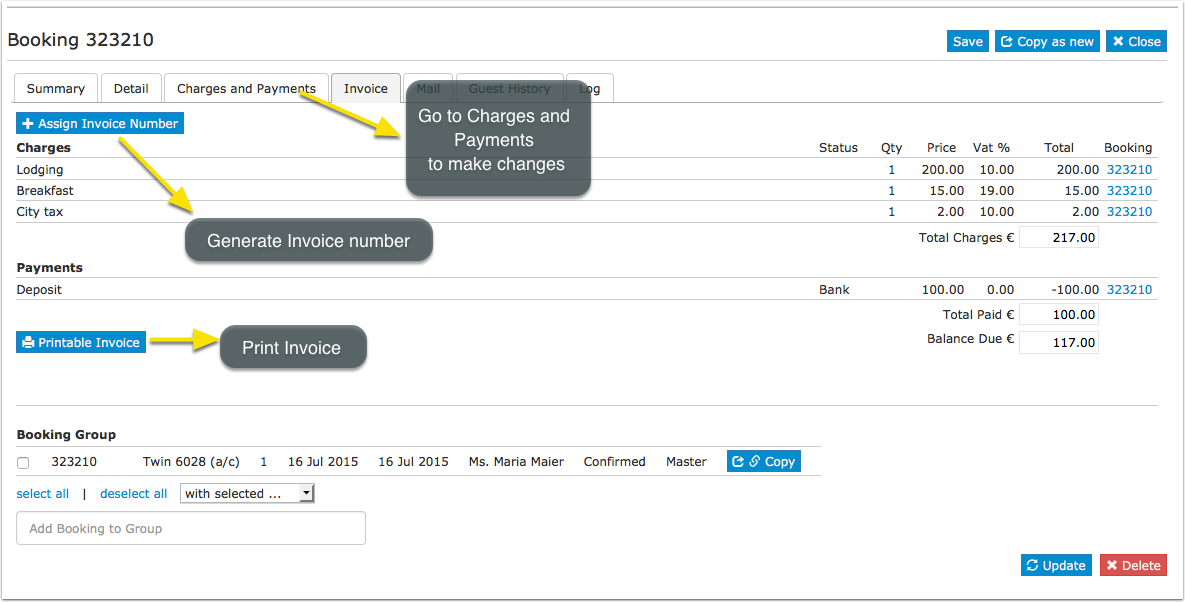Check the booking 323210 group checkbox
Viewport: 1185px width, 602px height.
pos(23,462)
